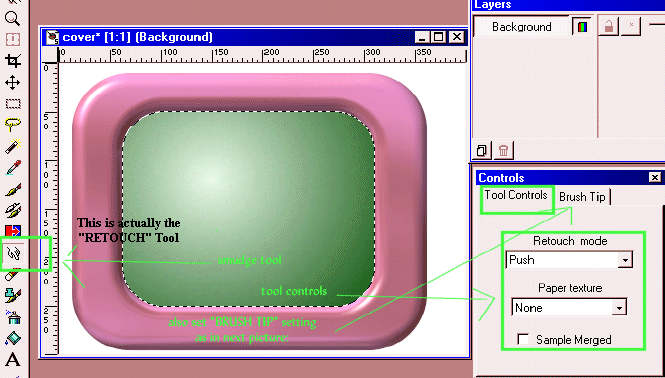665x378 pixels.
Task: Click inside the green selected area
Action: click(x=248, y=208)
